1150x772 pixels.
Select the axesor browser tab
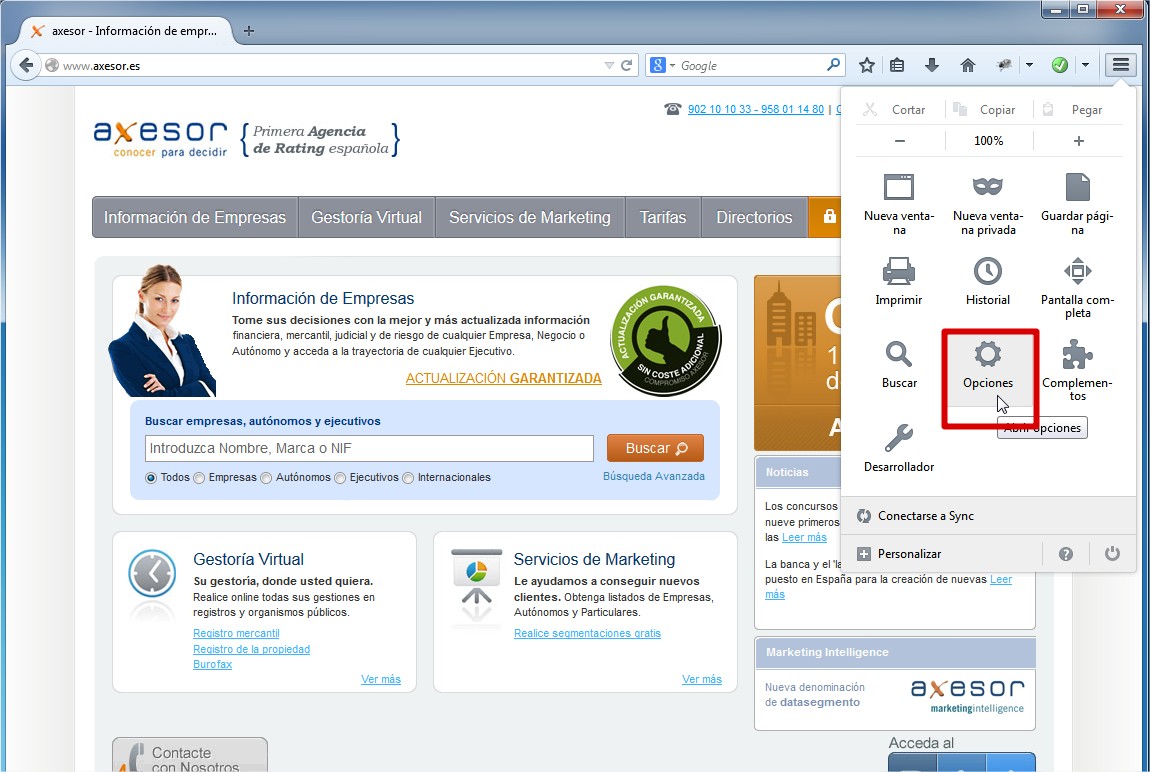tap(126, 31)
